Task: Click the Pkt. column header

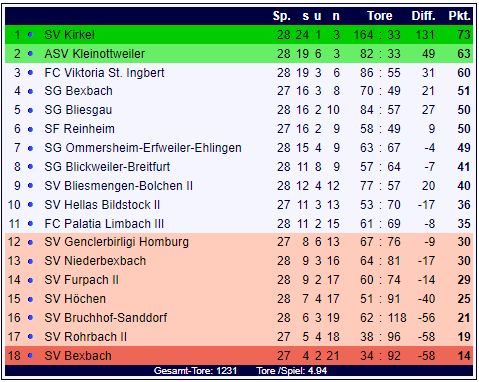Action: tap(459, 16)
